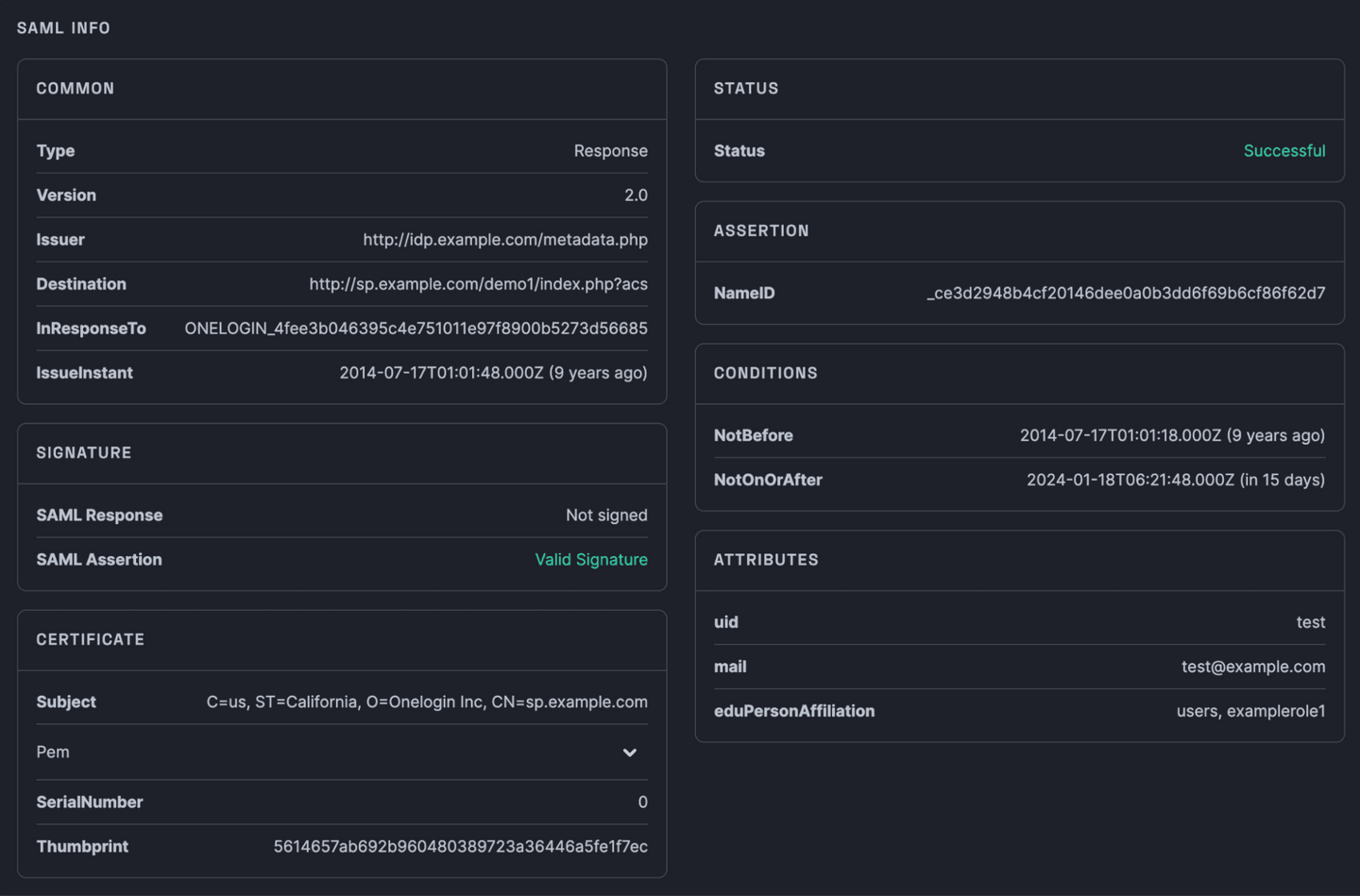Image resolution: width=1360 pixels, height=896 pixels.
Task: Select the InResponseTo ONELOGIN identifier value
Action: coord(416,329)
